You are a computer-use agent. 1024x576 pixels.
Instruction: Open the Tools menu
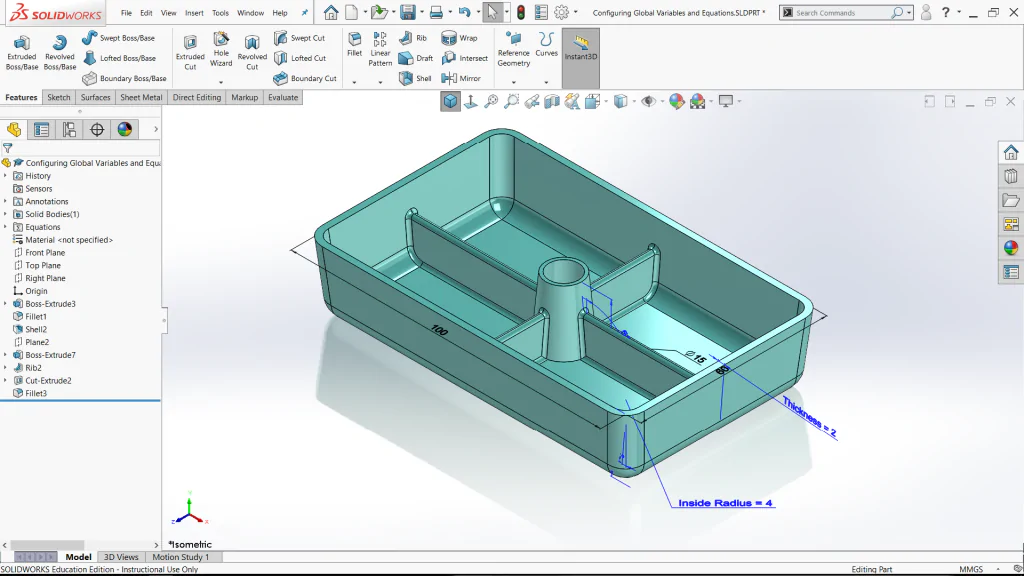click(x=220, y=13)
